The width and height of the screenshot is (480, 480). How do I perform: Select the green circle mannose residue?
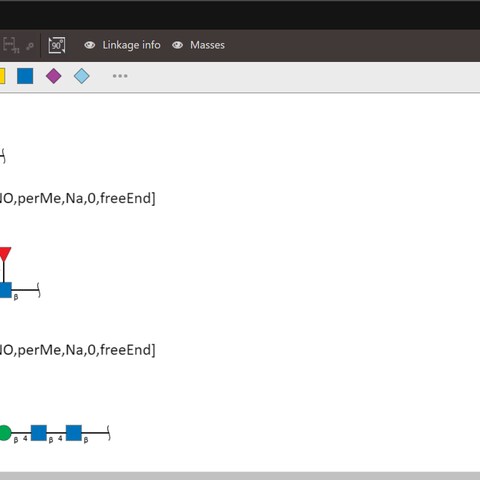(5, 433)
